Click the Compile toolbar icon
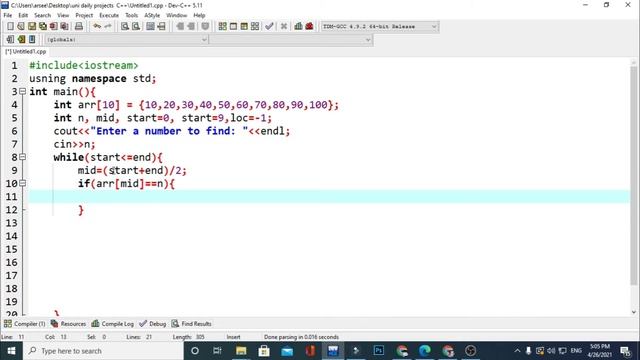The width and height of the screenshot is (640, 360). coord(222,27)
